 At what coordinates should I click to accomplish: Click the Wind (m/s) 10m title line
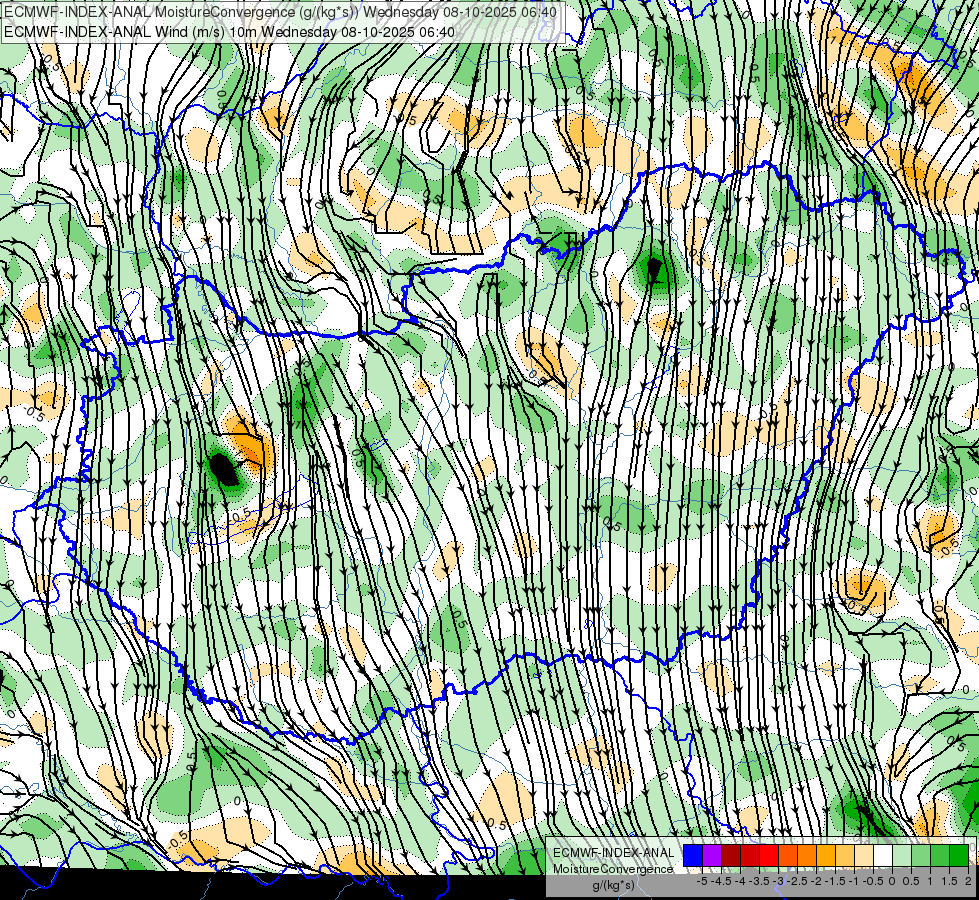tap(229, 32)
